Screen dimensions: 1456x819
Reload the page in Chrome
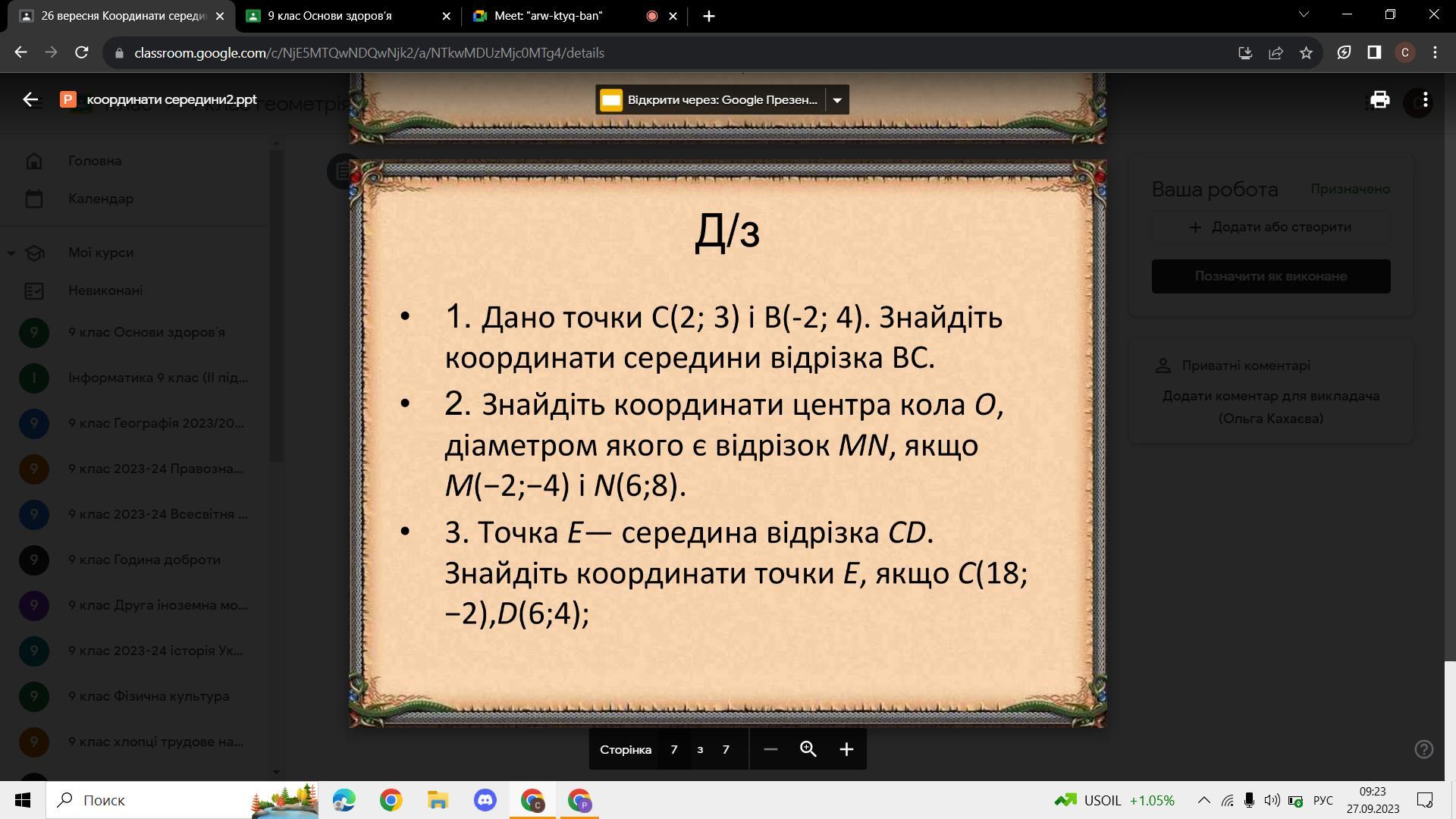(x=82, y=53)
